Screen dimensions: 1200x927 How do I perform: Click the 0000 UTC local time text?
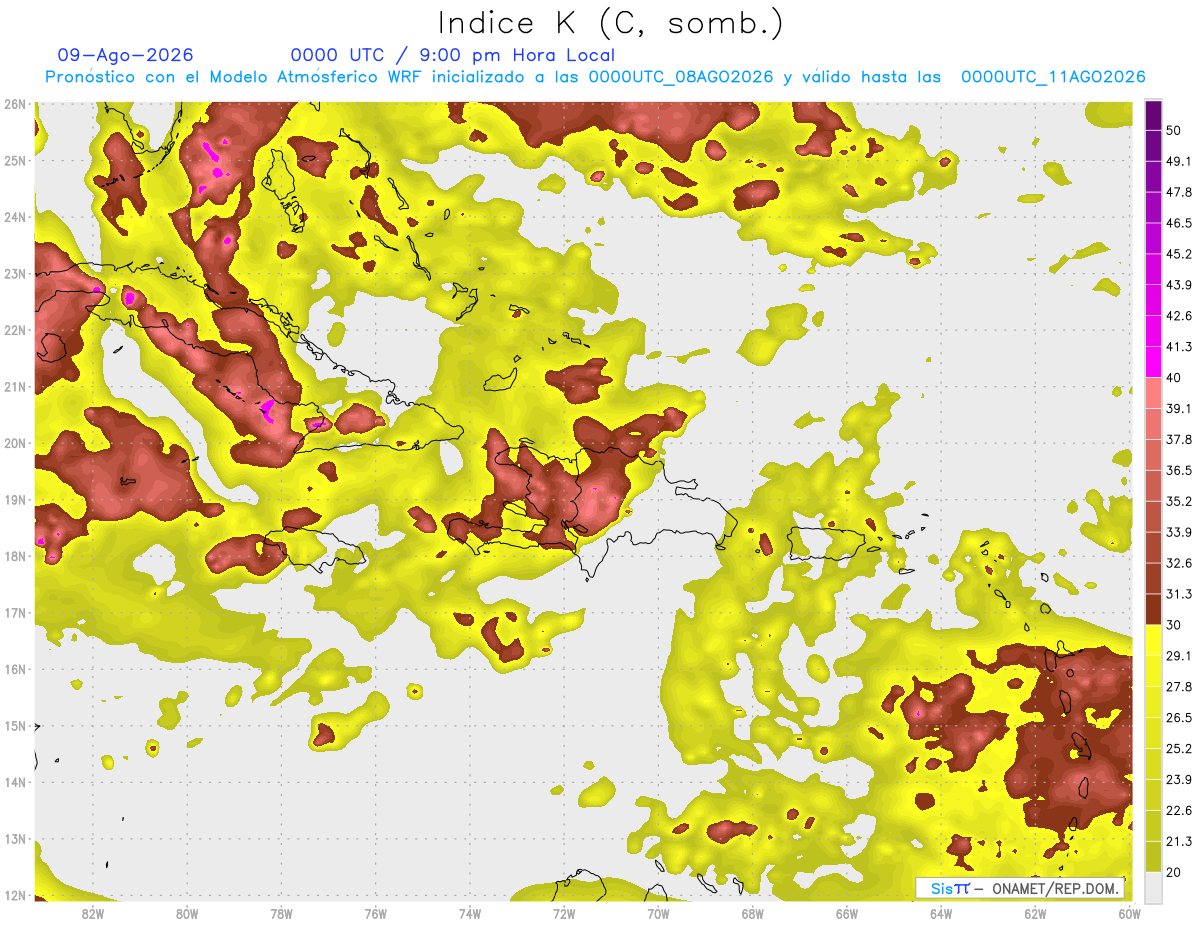click(453, 55)
